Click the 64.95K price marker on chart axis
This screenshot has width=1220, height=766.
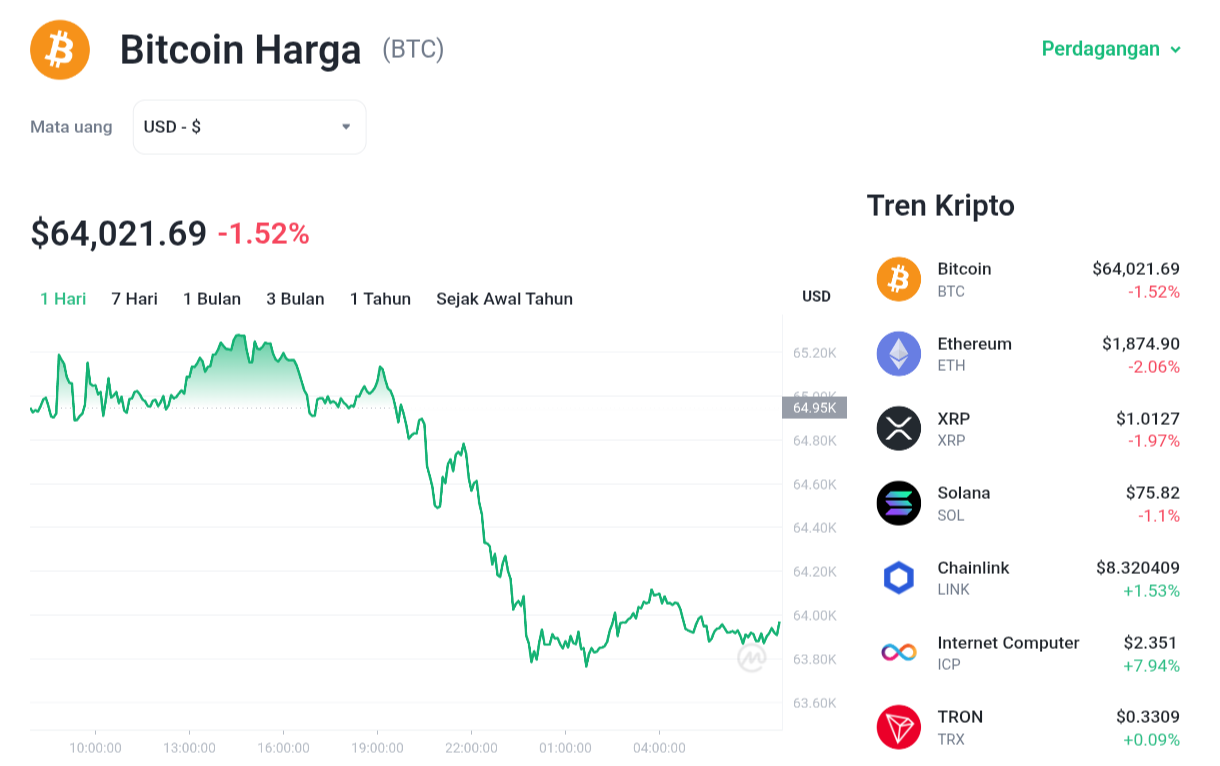coord(814,408)
